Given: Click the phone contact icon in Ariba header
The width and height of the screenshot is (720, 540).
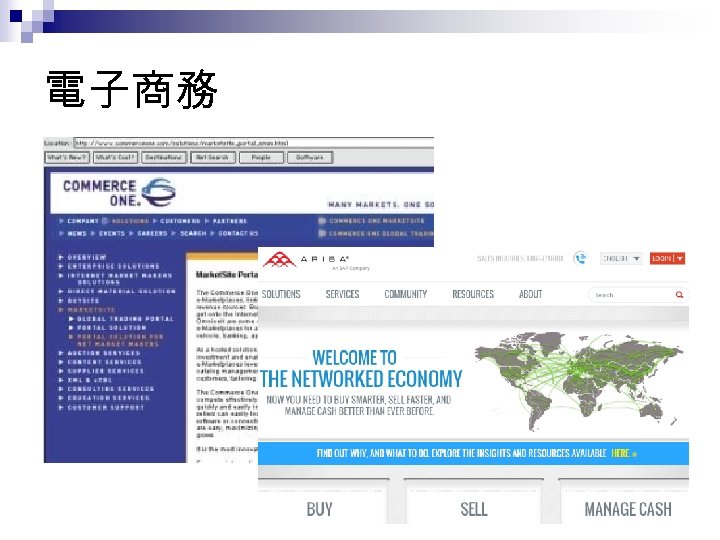Looking at the screenshot, I should click(x=580, y=259).
